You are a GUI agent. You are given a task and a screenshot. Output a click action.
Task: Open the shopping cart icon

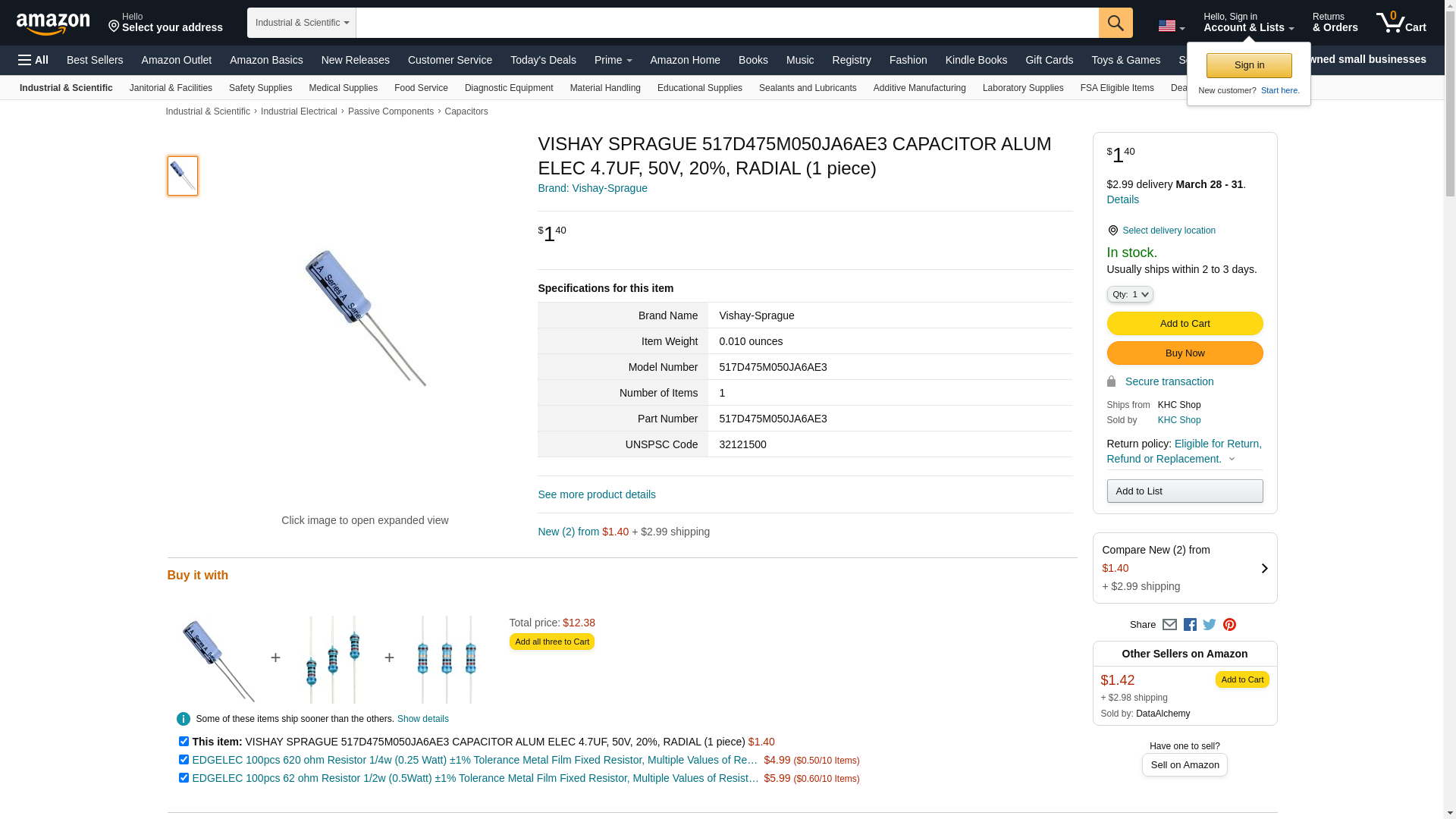(x=1401, y=23)
